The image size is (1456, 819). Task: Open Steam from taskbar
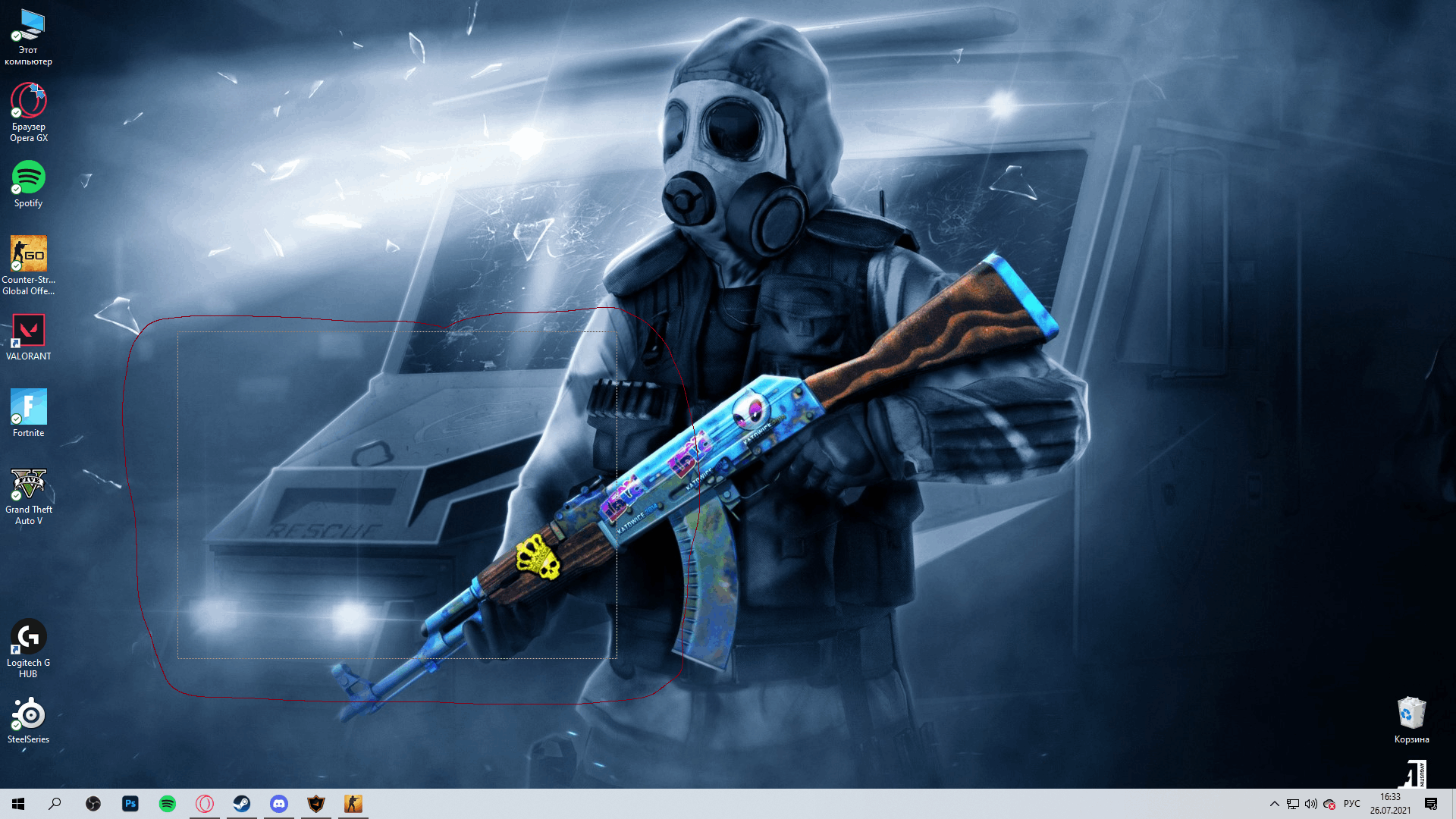[x=241, y=803]
